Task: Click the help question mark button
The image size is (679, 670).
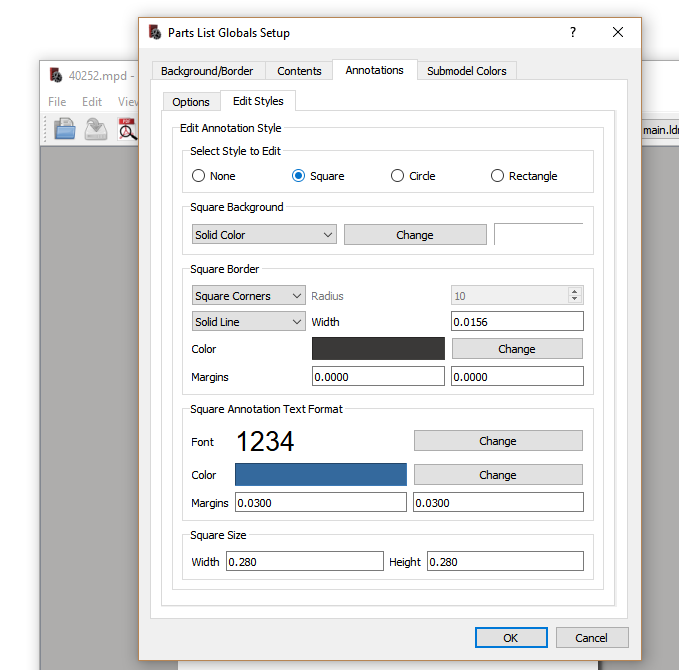Action: tap(573, 32)
